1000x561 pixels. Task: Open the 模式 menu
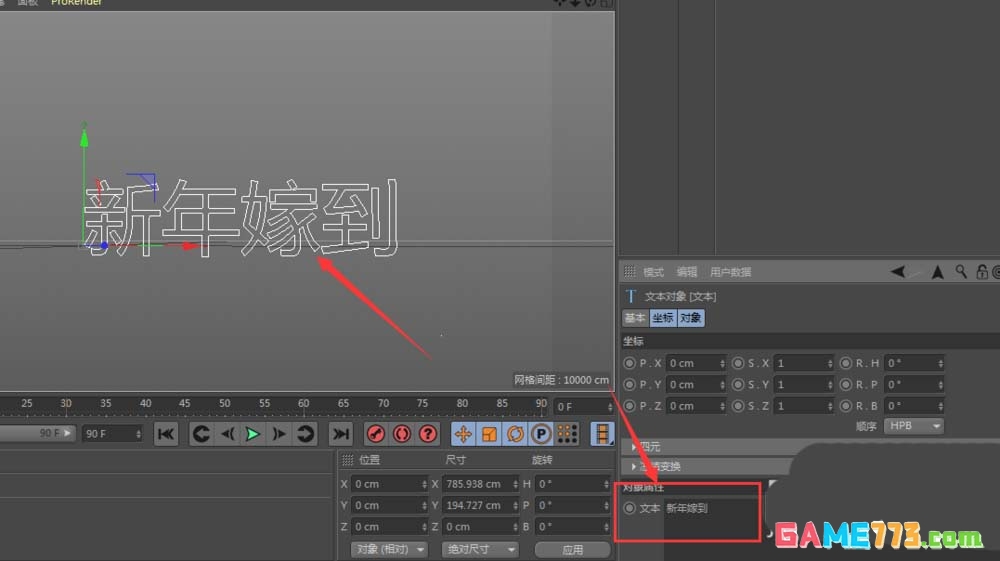click(653, 272)
